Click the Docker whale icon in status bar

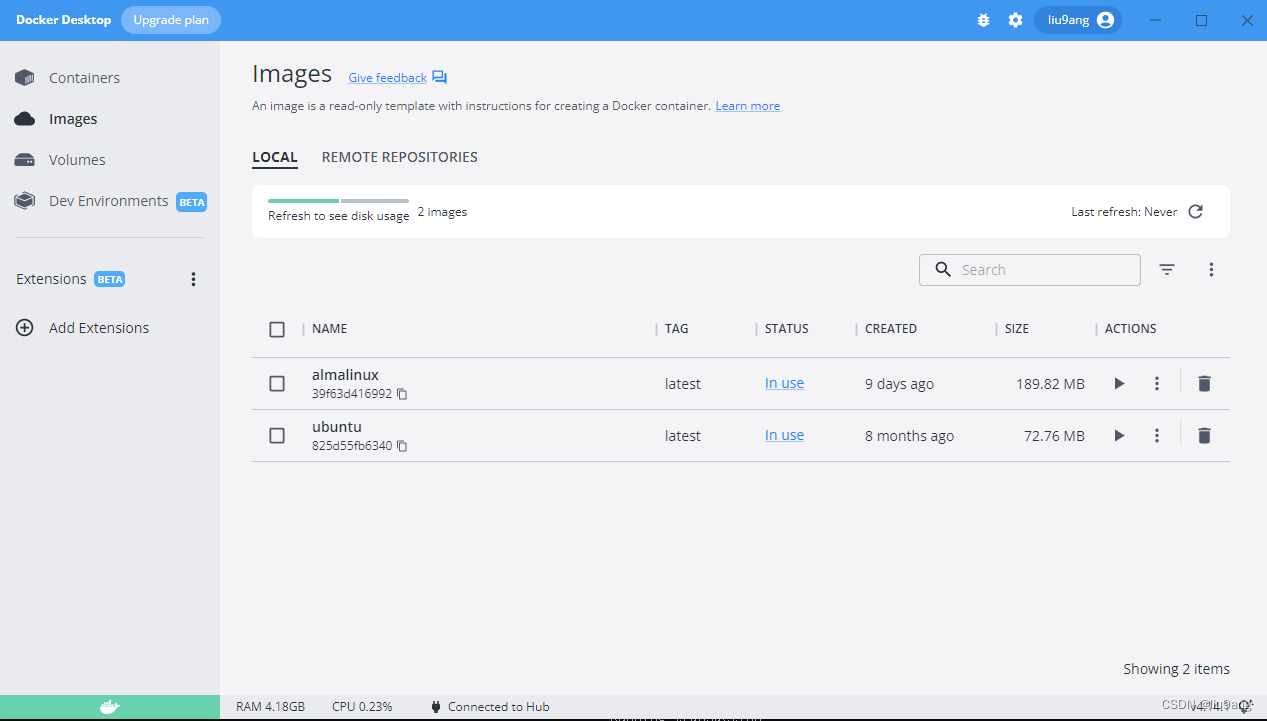click(x=110, y=707)
